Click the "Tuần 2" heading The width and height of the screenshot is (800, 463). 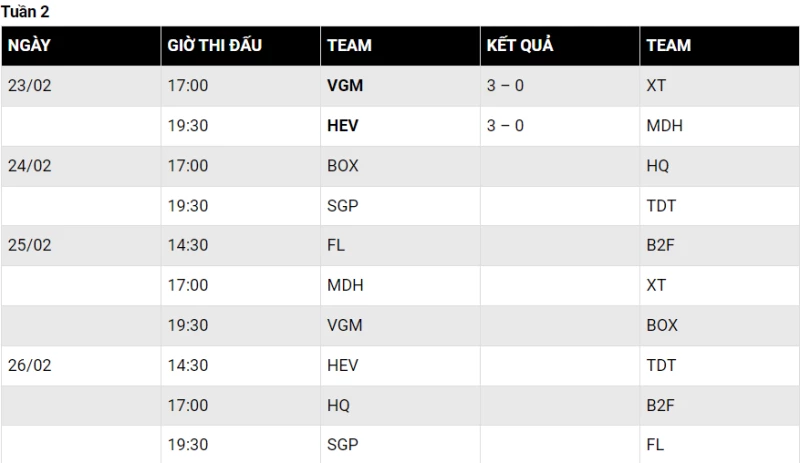[x=25, y=12]
